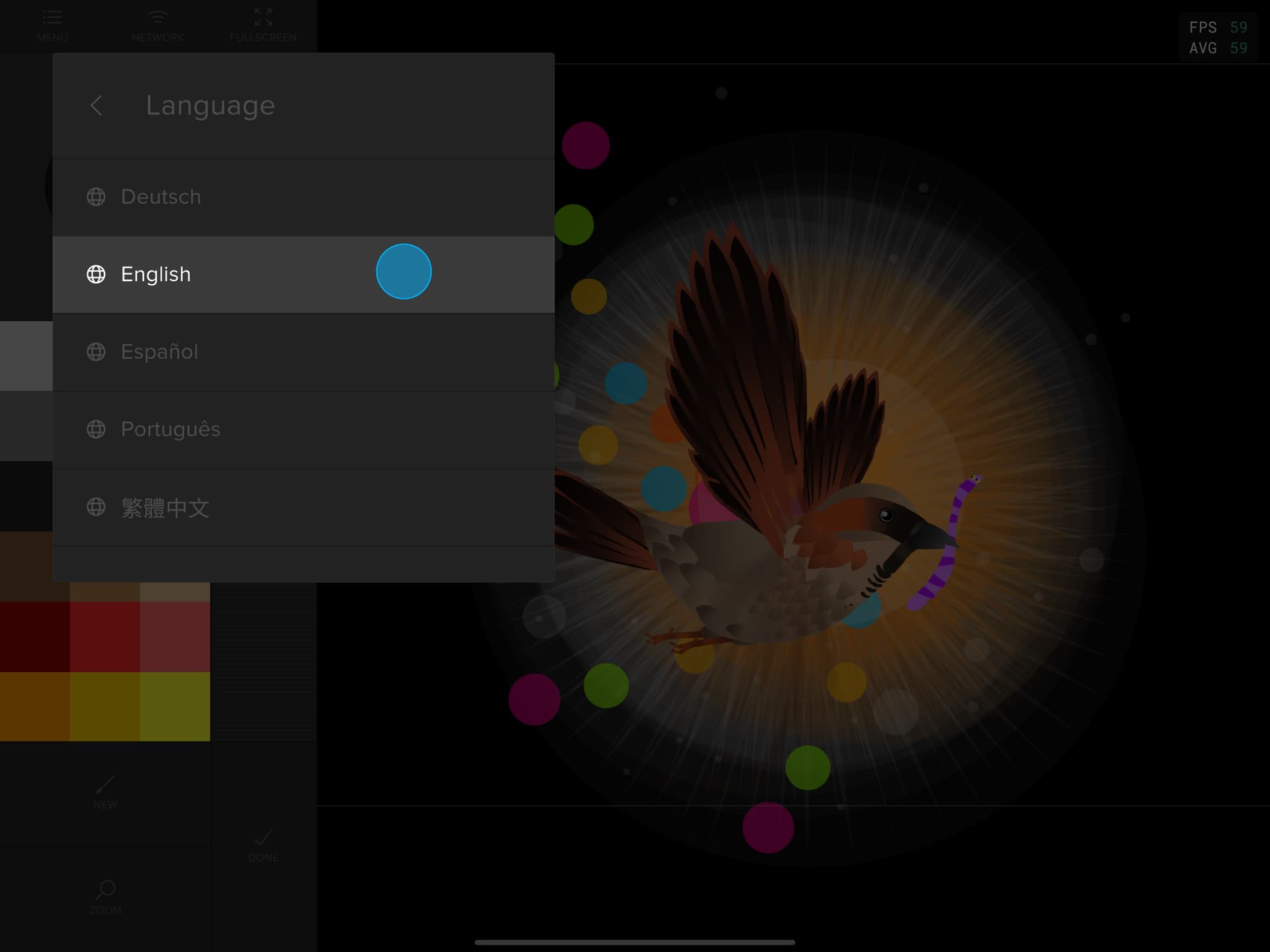Select Deutsch language option
1270x952 pixels.
coord(161,197)
